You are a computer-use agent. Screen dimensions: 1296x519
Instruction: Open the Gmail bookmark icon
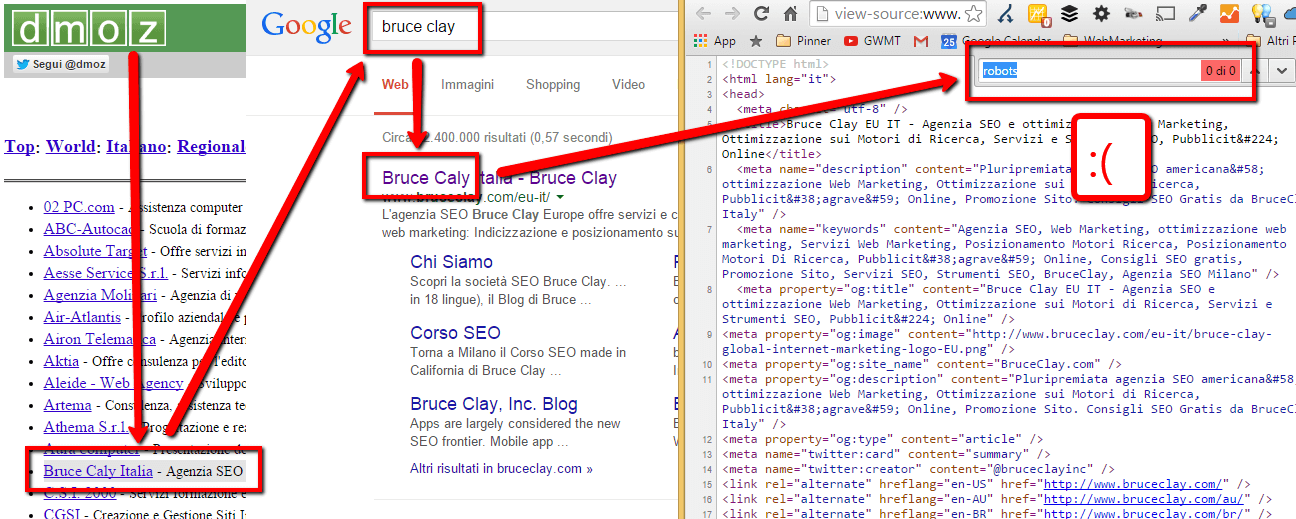[x=921, y=41]
